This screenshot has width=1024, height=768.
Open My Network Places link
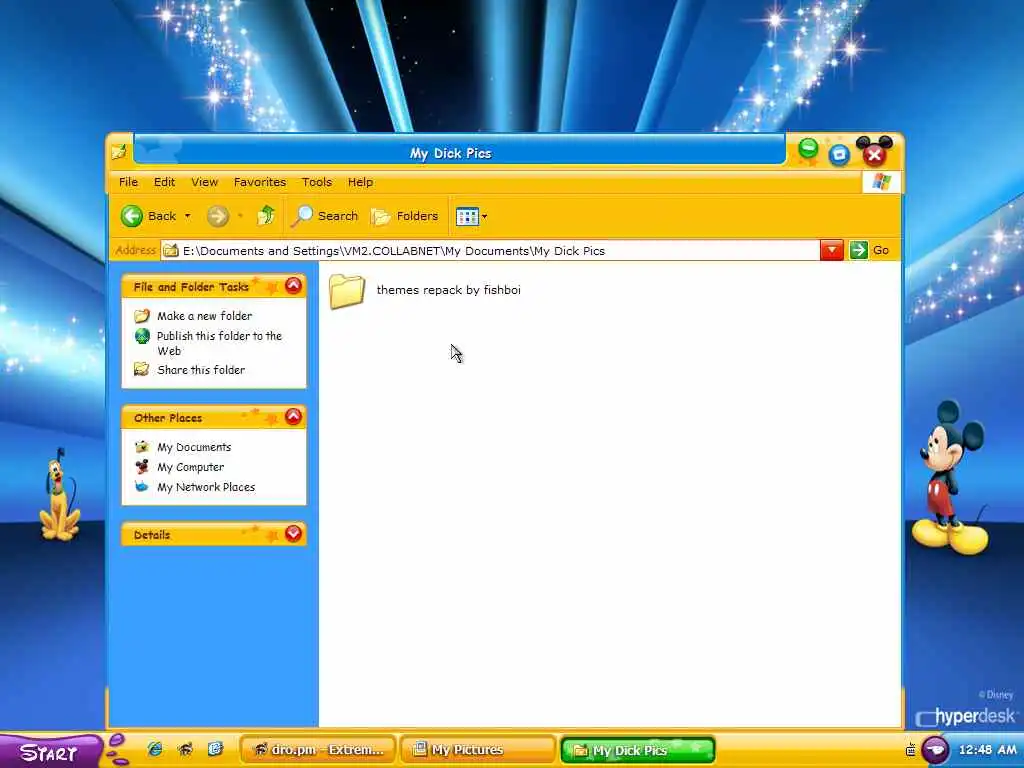[206, 487]
